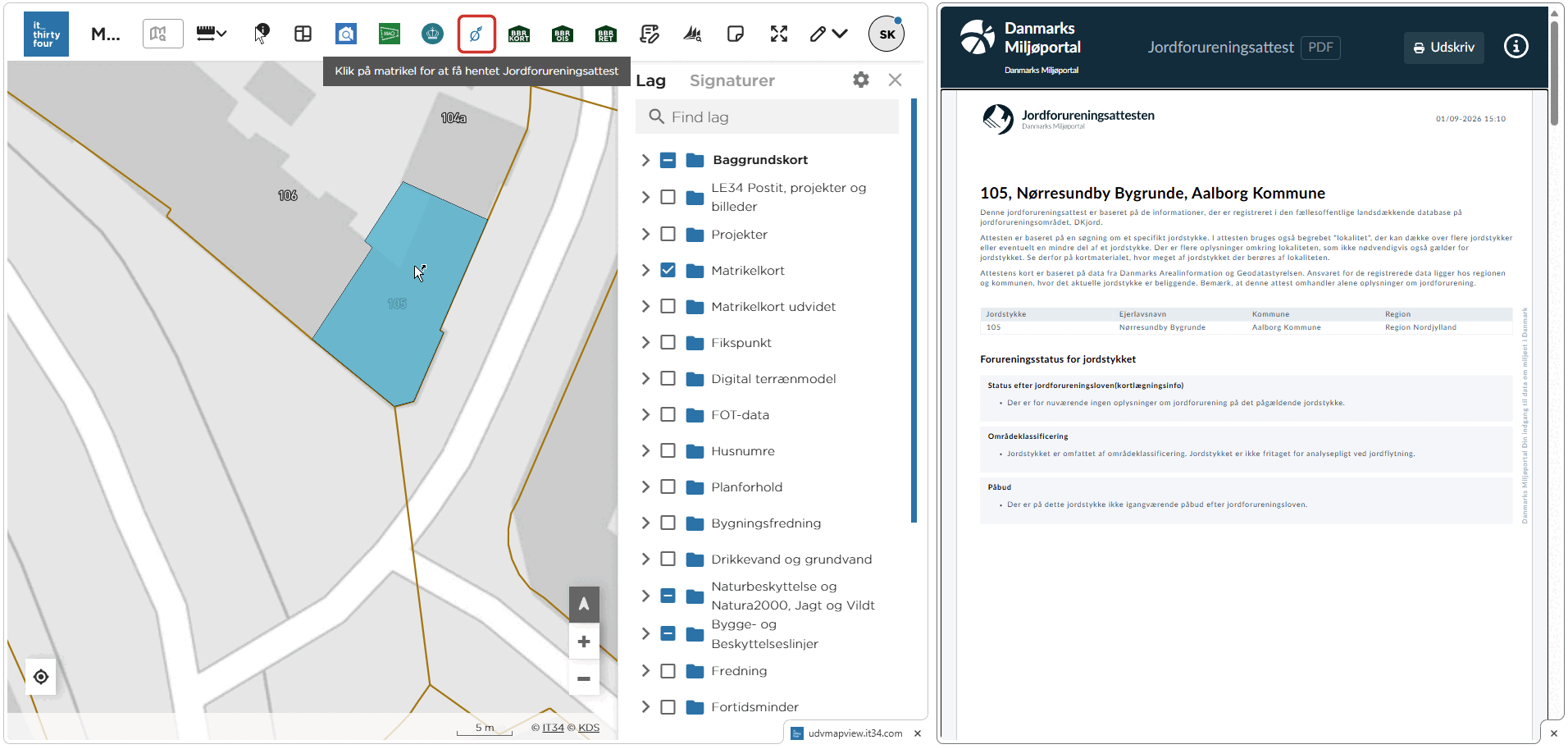Zoom out with the minus button
The image size is (1568, 749).
(584, 678)
